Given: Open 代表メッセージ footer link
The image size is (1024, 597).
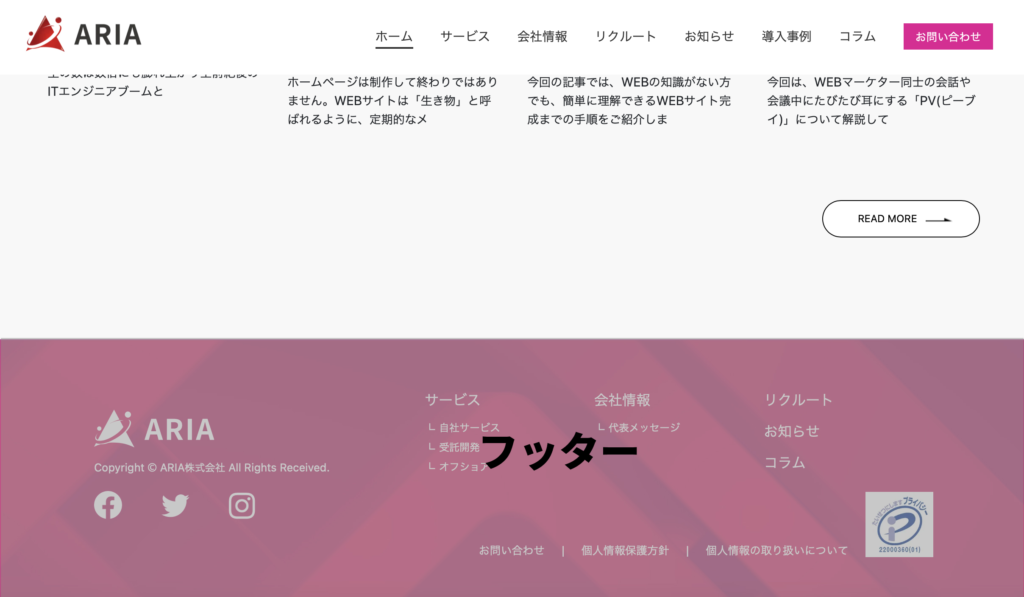Looking at the screenshot, I should coord(643,427).
